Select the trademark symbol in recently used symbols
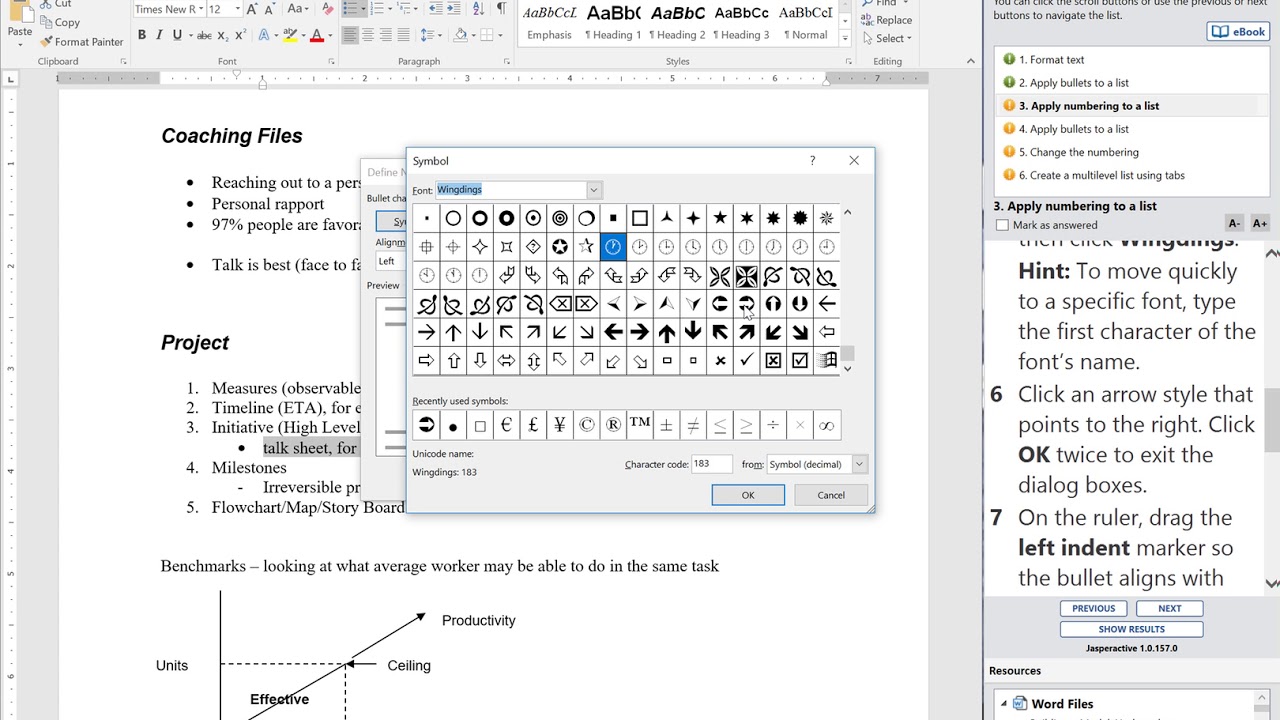 click(639, 425)
